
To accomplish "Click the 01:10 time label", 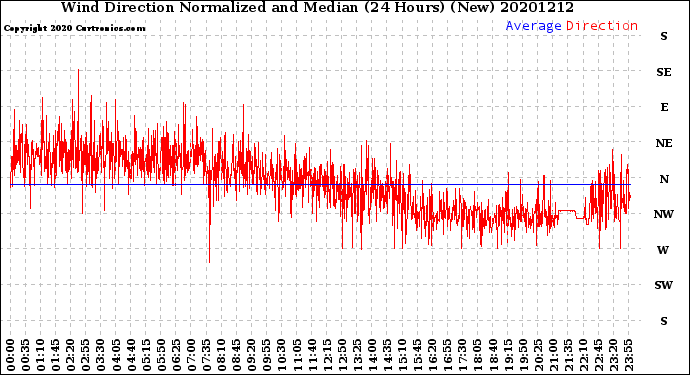I will coord(41,355).
